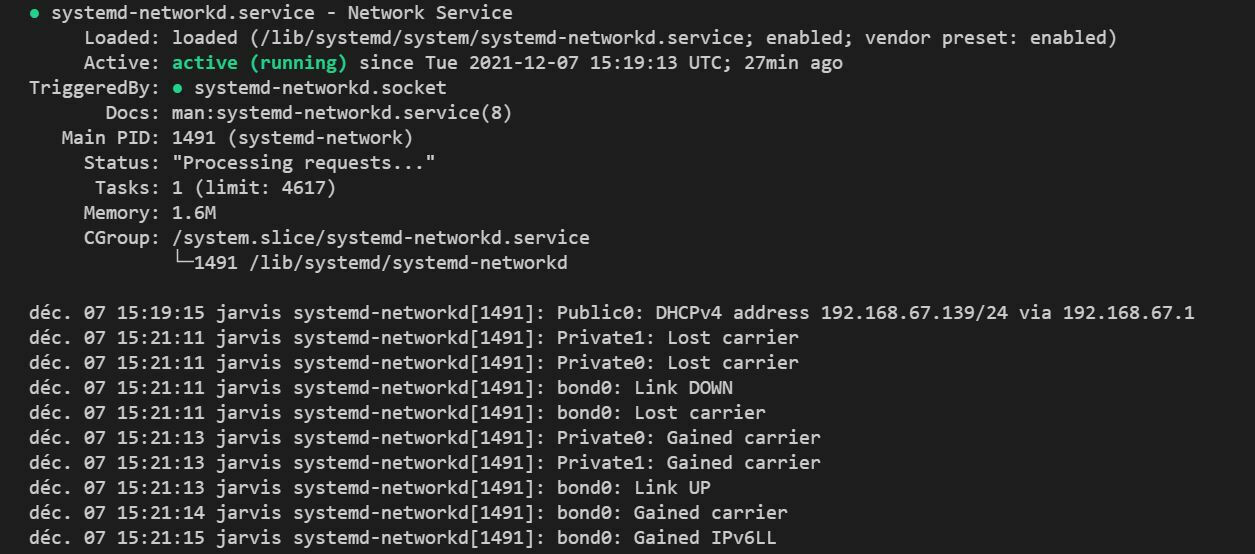Click the "Private0: Gained carrier" log message

point(688,438)
